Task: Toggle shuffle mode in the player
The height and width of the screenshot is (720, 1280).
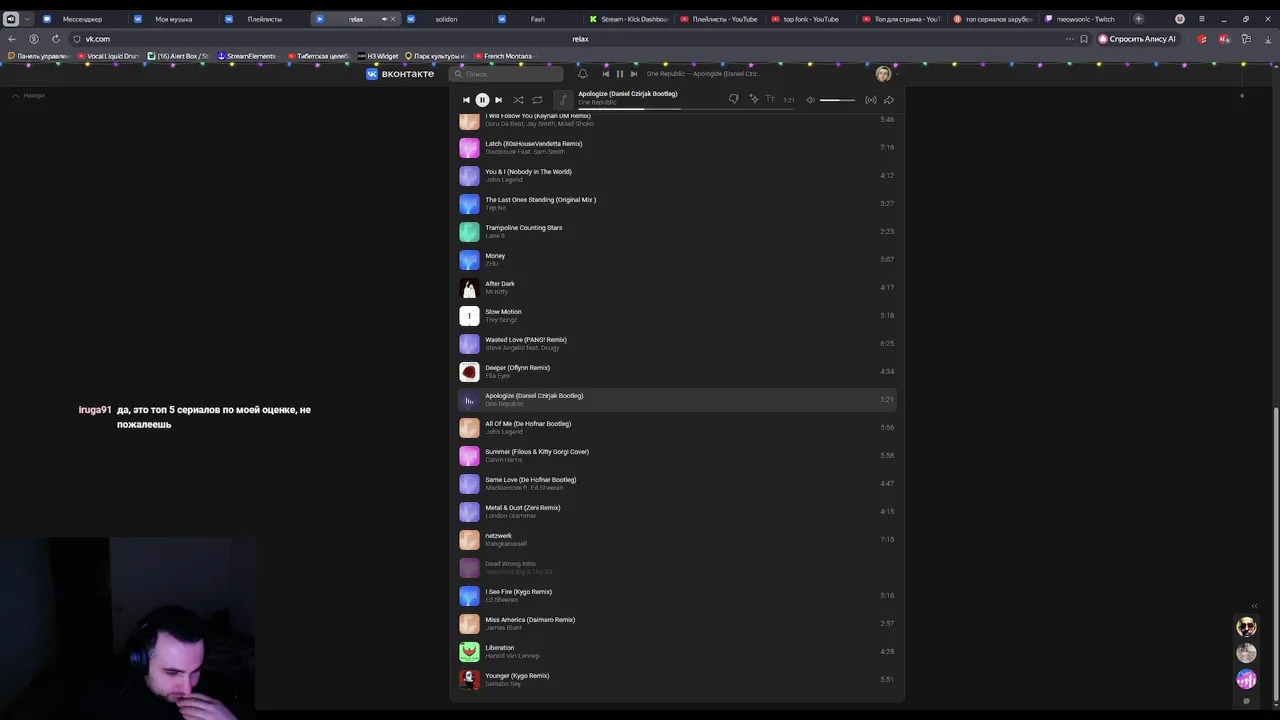Action: tap(518, 100)
